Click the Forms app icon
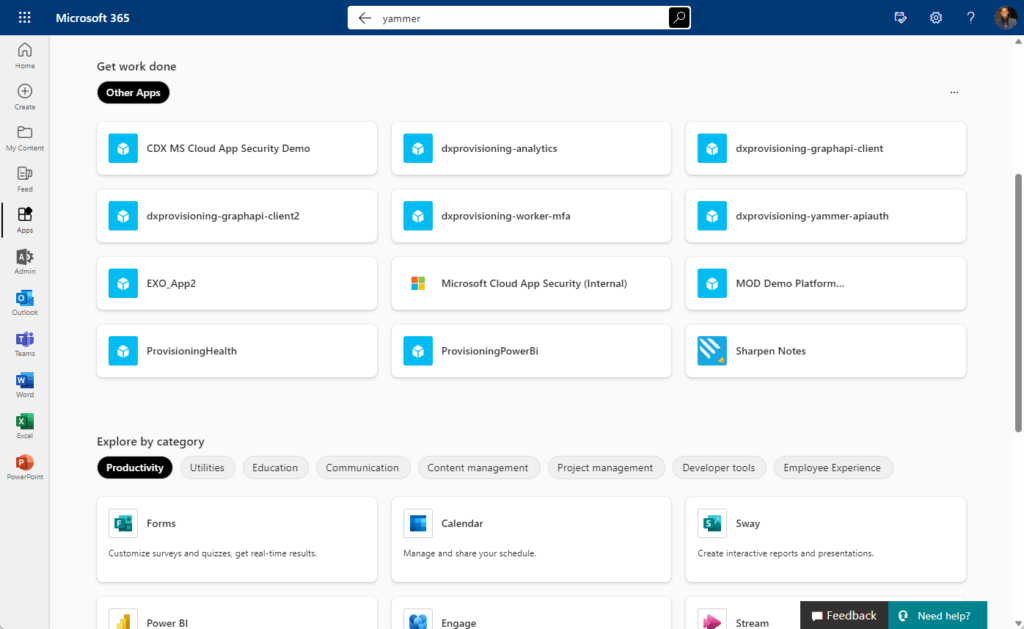1024x629 pixels. pyautogui.click(x=123, y=523)
